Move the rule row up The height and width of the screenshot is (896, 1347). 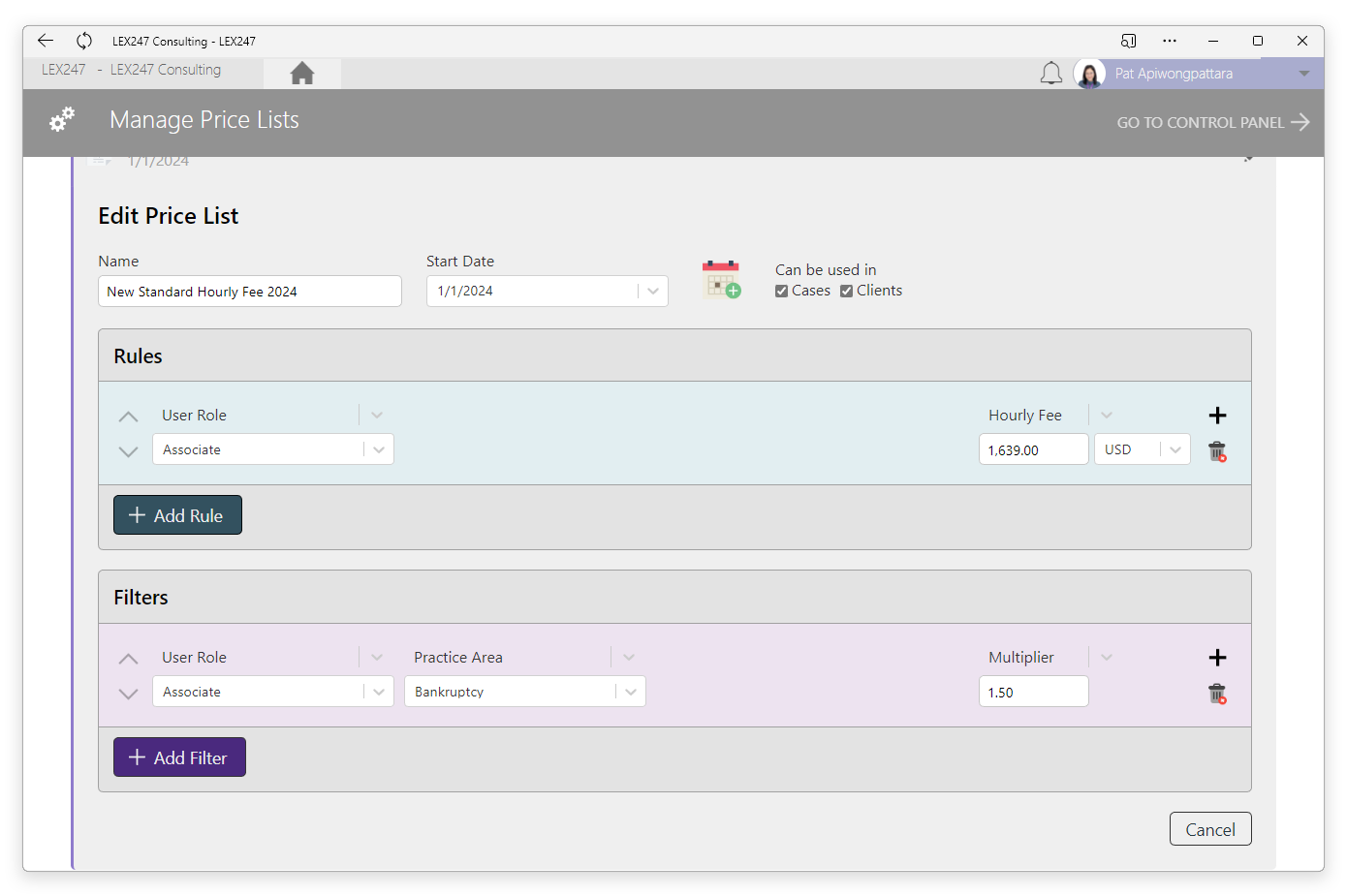[128, 417]
